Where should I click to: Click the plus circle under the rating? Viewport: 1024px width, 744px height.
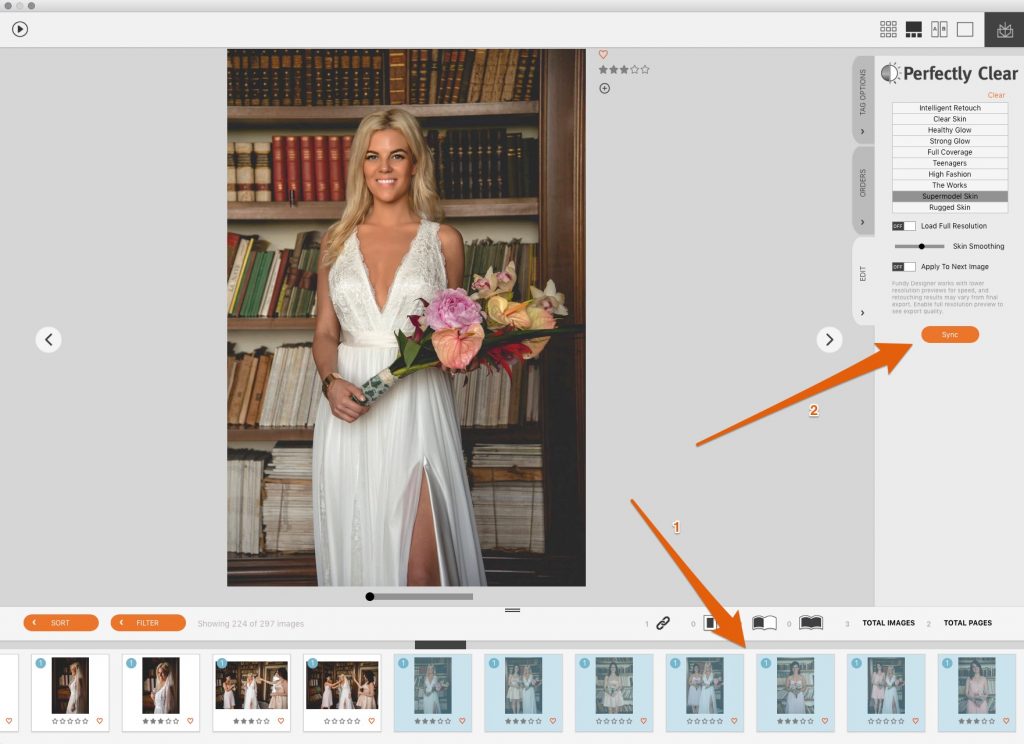pyautogui.click(x=605, y=88)
